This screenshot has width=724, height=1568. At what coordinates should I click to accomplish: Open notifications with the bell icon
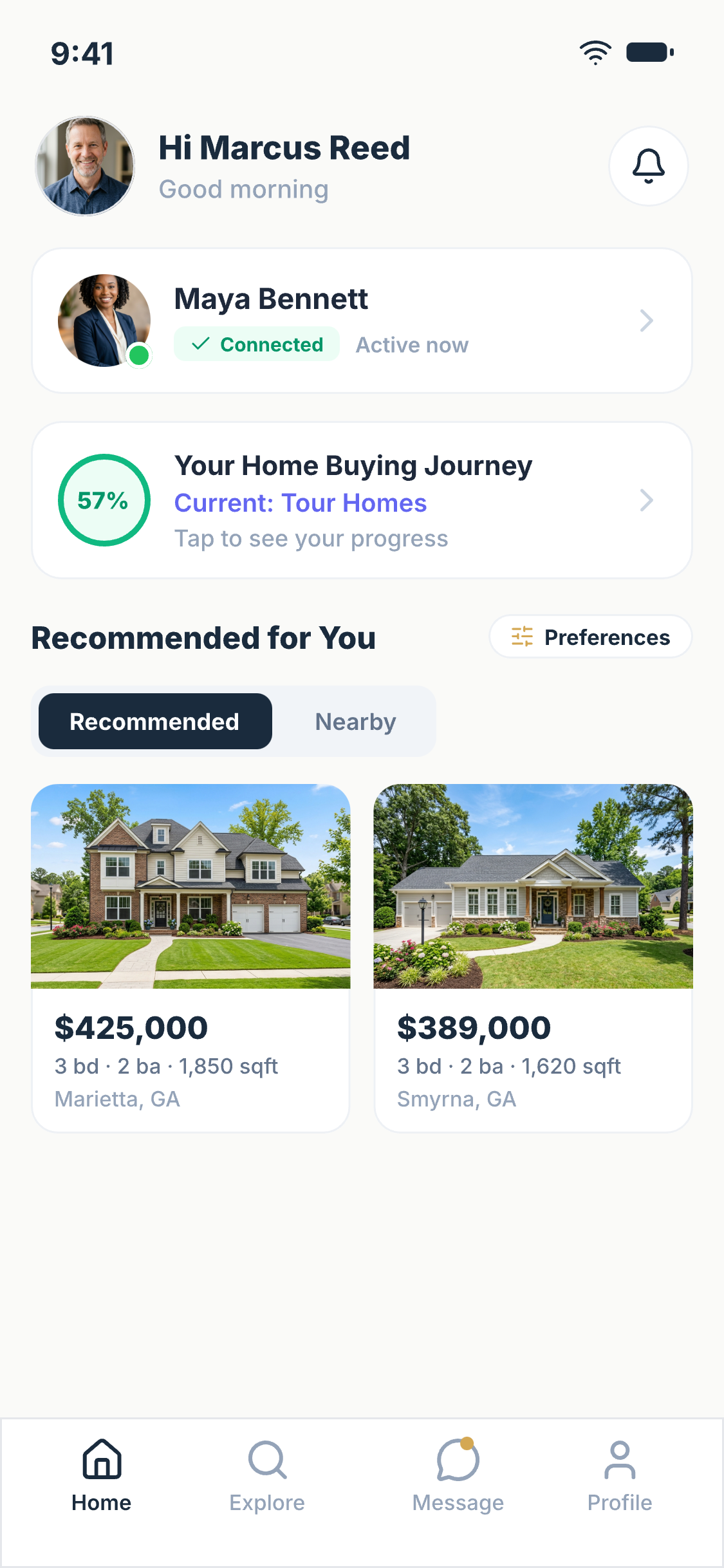(648, 166)
